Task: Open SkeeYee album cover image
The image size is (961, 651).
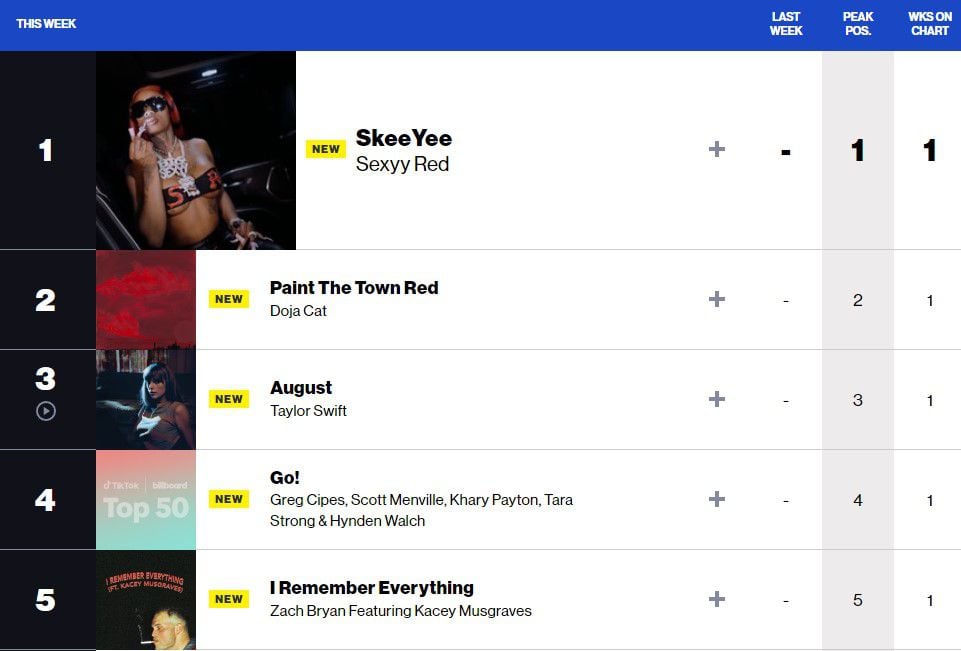Action: pos(196,150)
